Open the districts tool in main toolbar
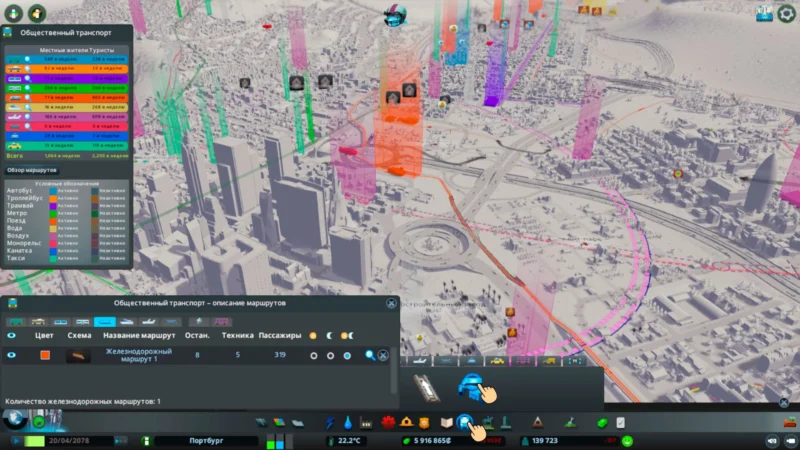 [297, 422]
